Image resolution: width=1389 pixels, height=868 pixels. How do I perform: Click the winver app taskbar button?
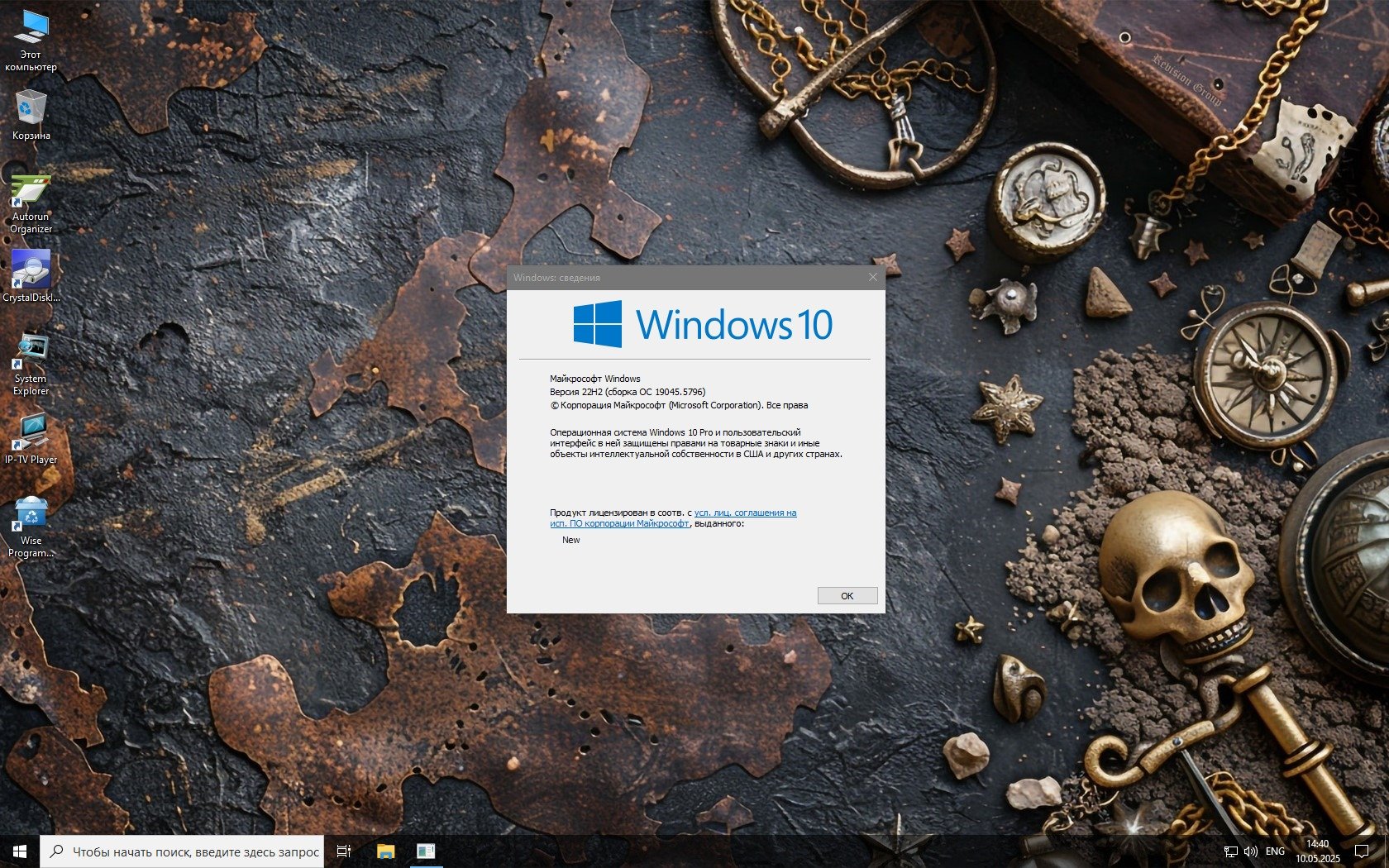coord(426,851)
